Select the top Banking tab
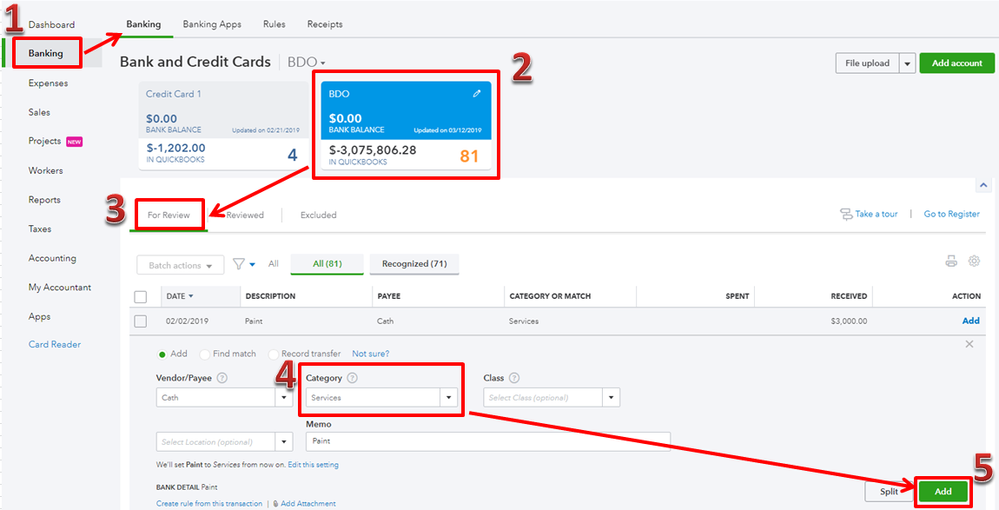The width and height of the screenshot is (999, 510). coord(143,24)
